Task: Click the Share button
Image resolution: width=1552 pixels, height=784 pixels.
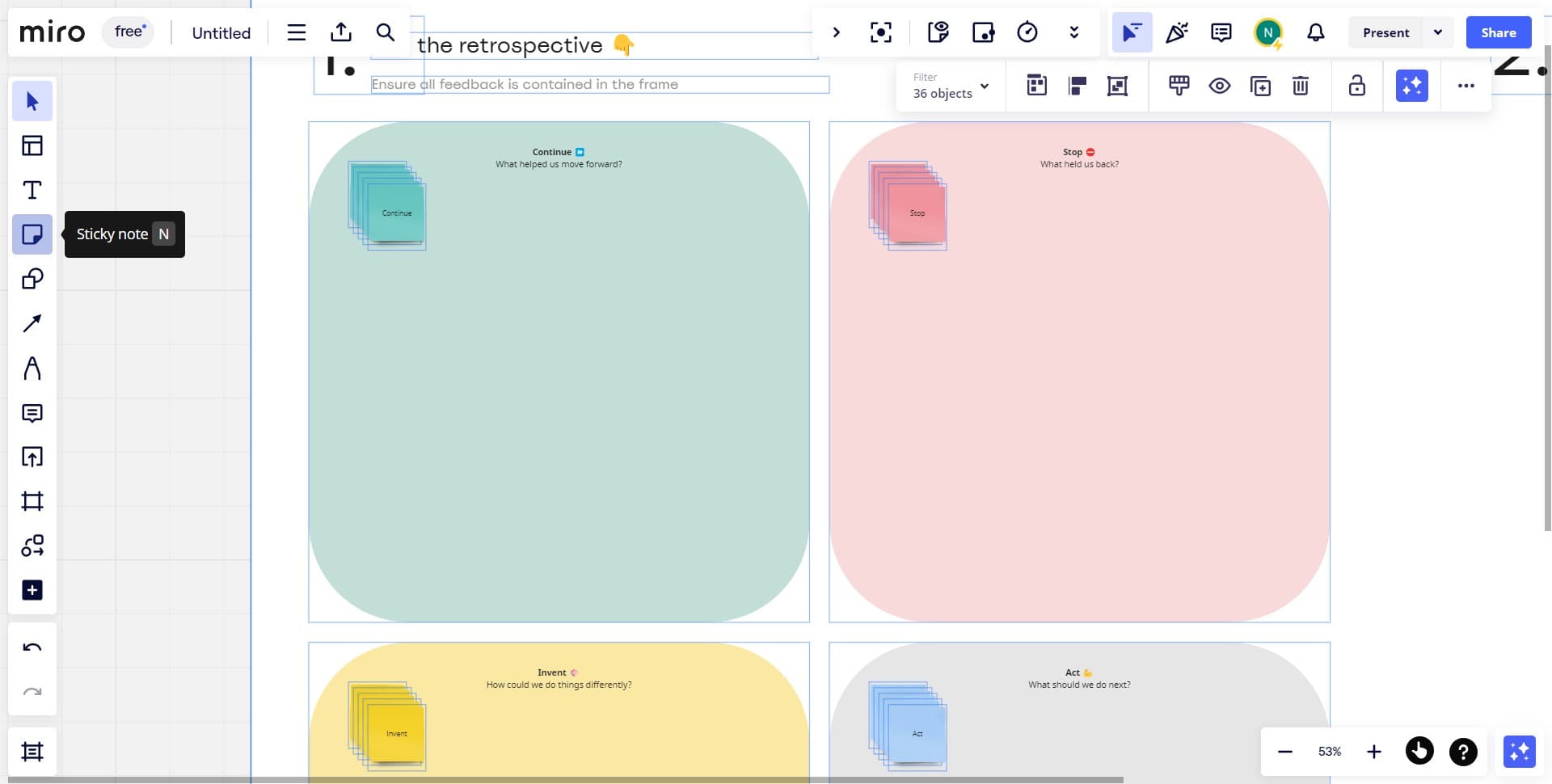Action: click(1498, 32)
